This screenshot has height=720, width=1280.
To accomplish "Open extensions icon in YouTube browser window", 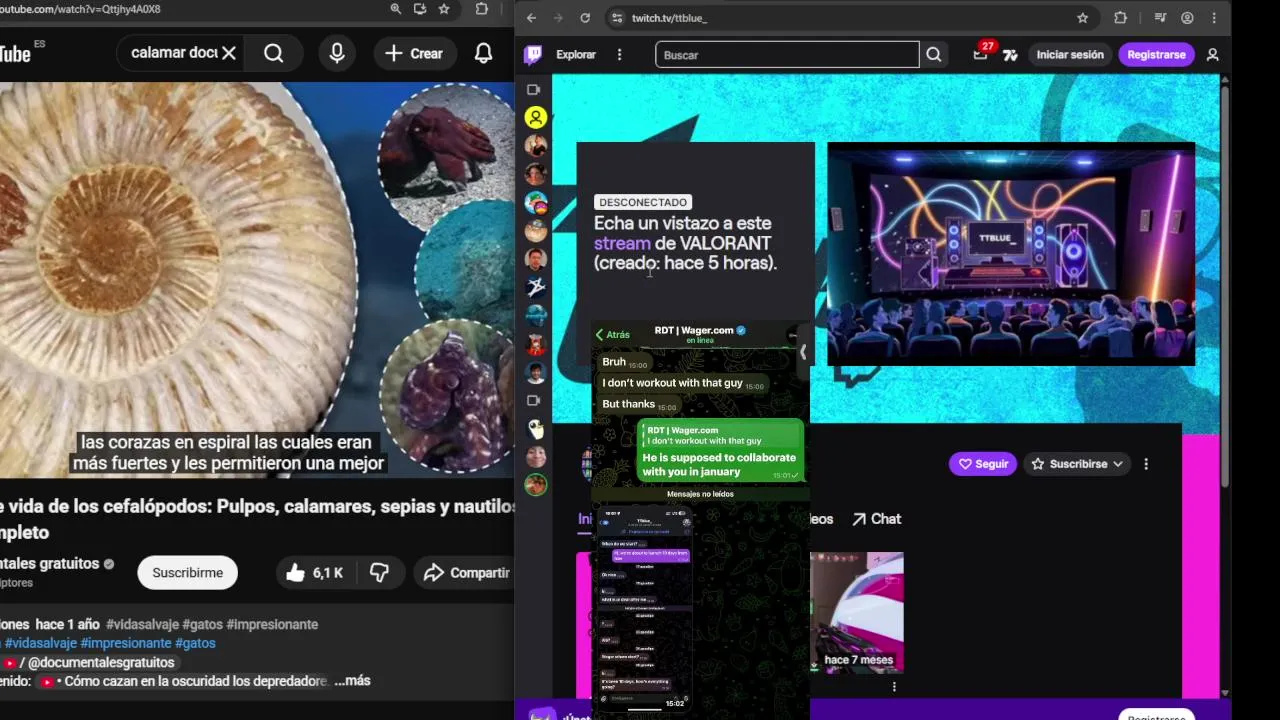I will [x=482, y=9].
